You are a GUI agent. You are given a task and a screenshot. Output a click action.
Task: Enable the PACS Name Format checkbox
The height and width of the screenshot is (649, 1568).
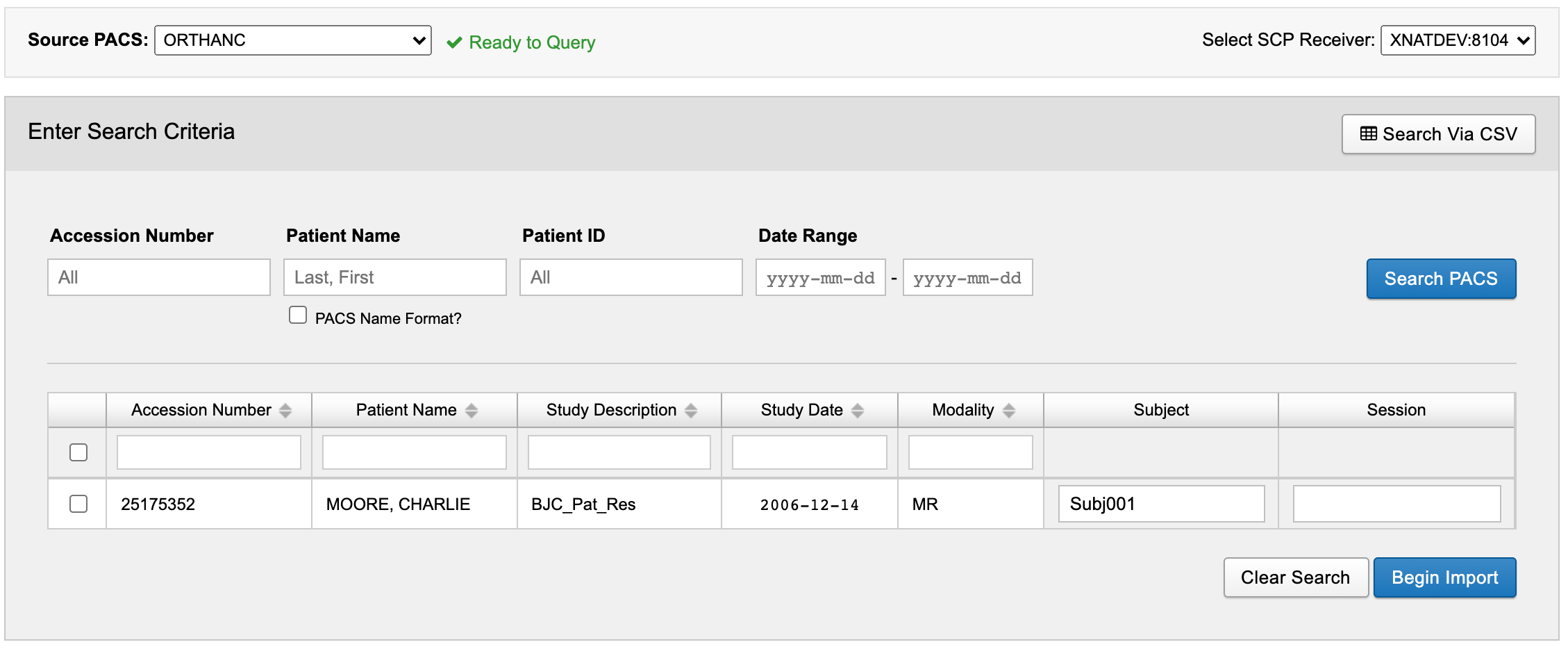pyautogui.click(x=298, y=315)
